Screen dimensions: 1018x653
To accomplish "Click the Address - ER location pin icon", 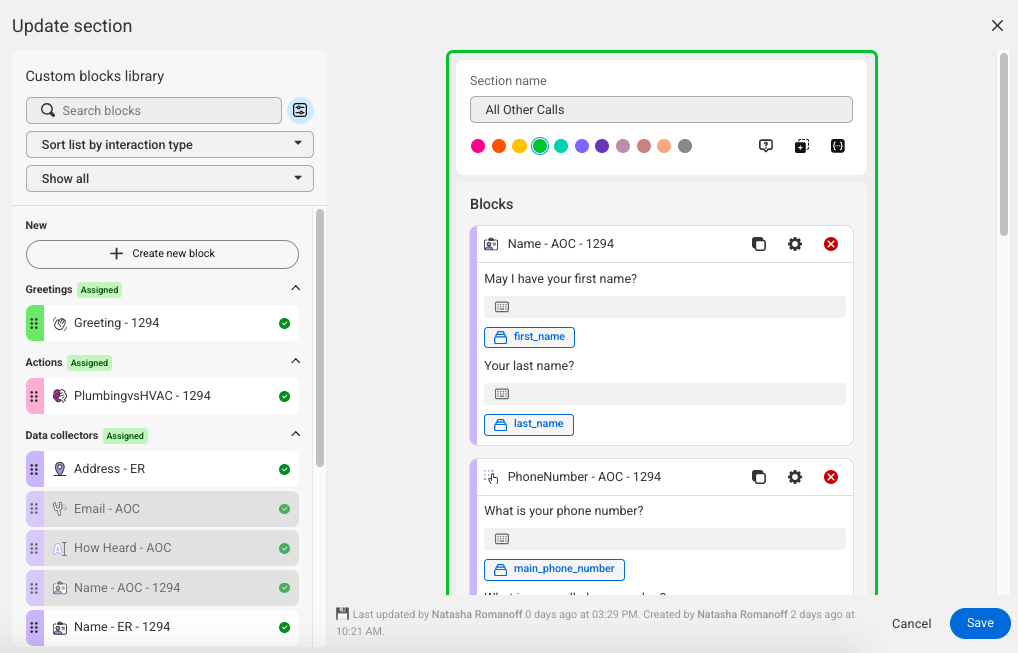I will coord(60,469).
